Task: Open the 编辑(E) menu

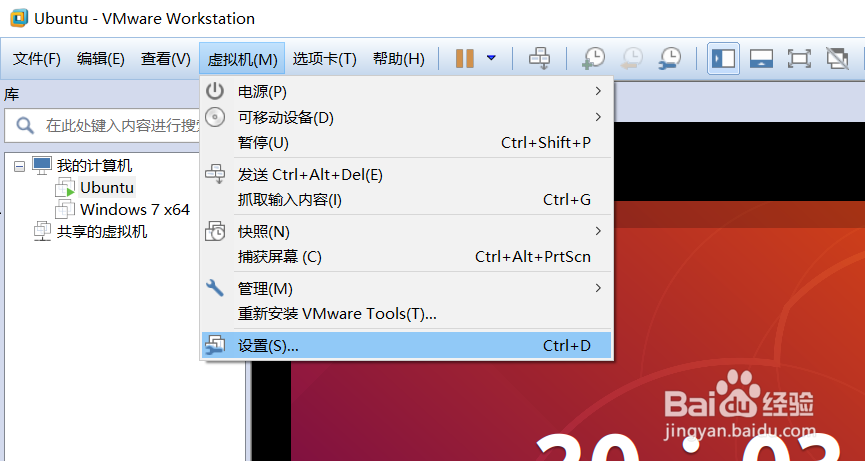Action: coord(101,58)
